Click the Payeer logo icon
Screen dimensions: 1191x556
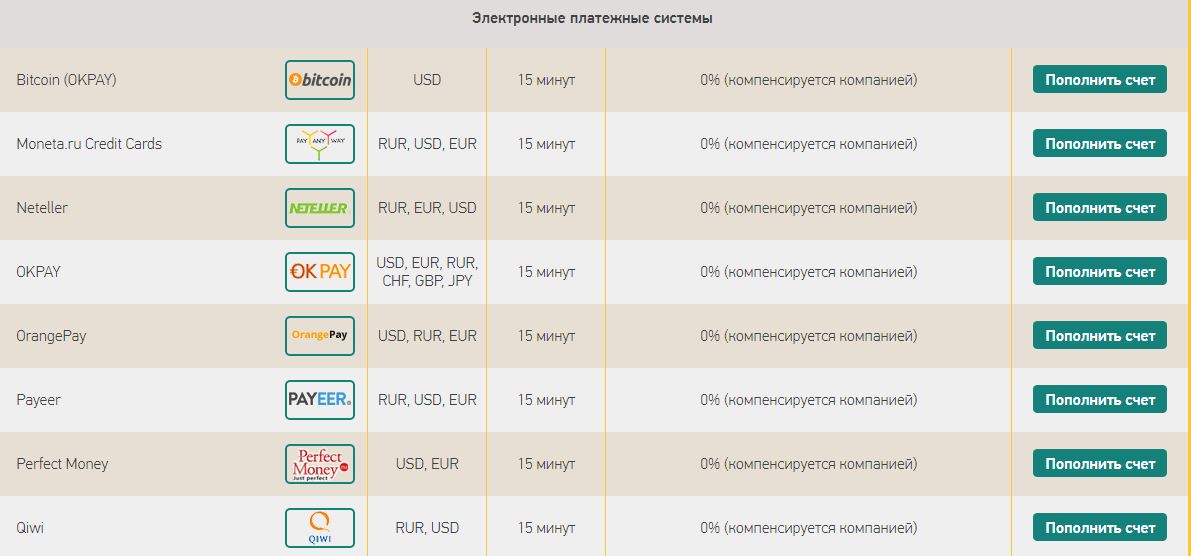pos(320,400)
